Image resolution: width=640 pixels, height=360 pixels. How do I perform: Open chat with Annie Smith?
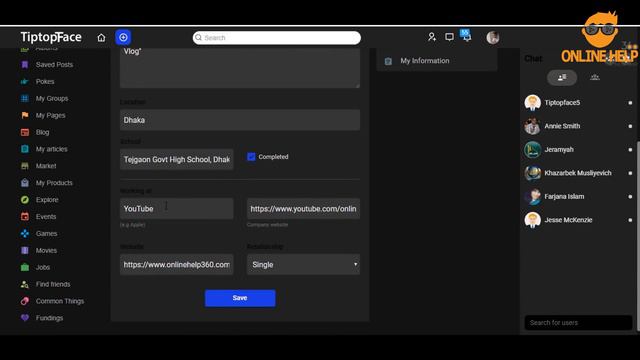(578, 126)
